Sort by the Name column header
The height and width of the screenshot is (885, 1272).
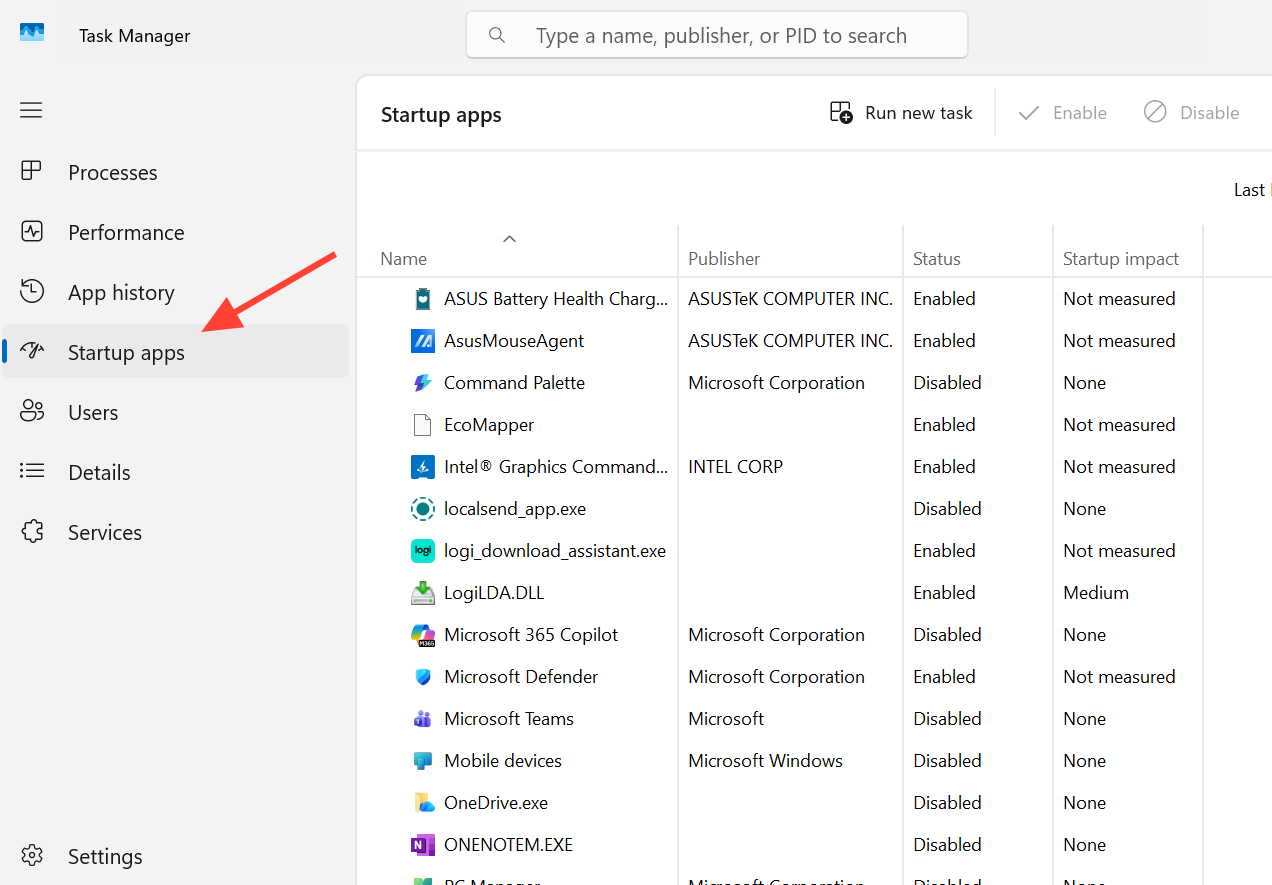pos(403,259)
